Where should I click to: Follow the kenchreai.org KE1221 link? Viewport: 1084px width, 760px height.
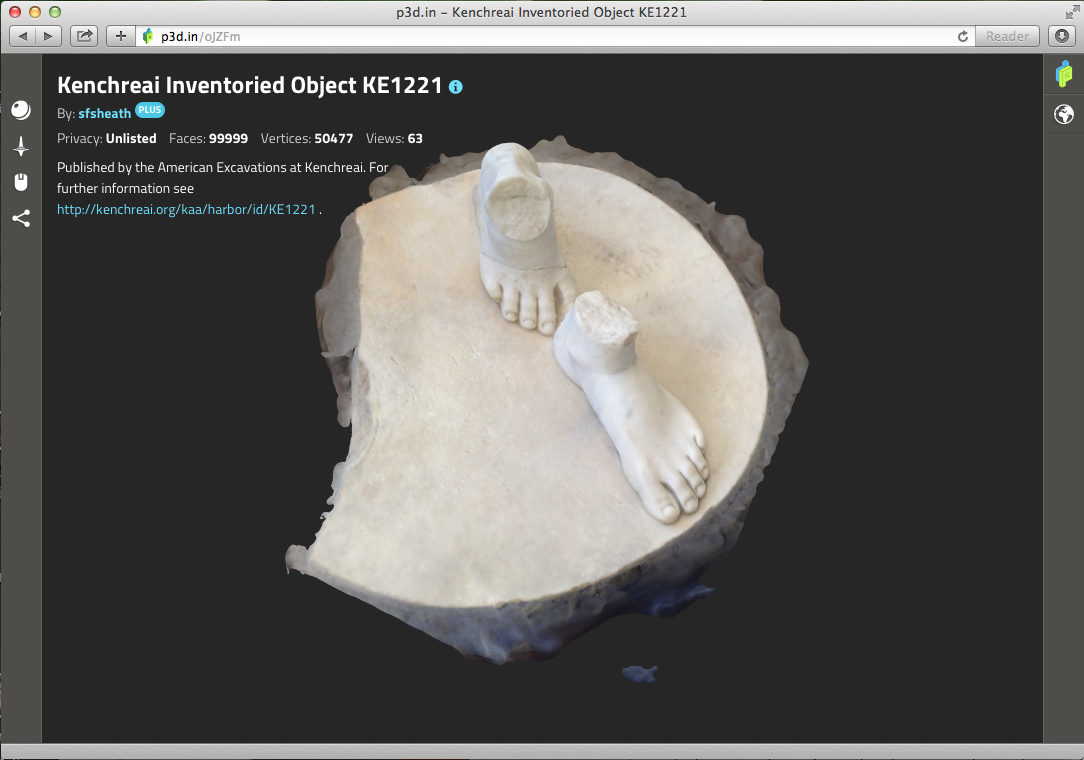(x=186, y=210)
